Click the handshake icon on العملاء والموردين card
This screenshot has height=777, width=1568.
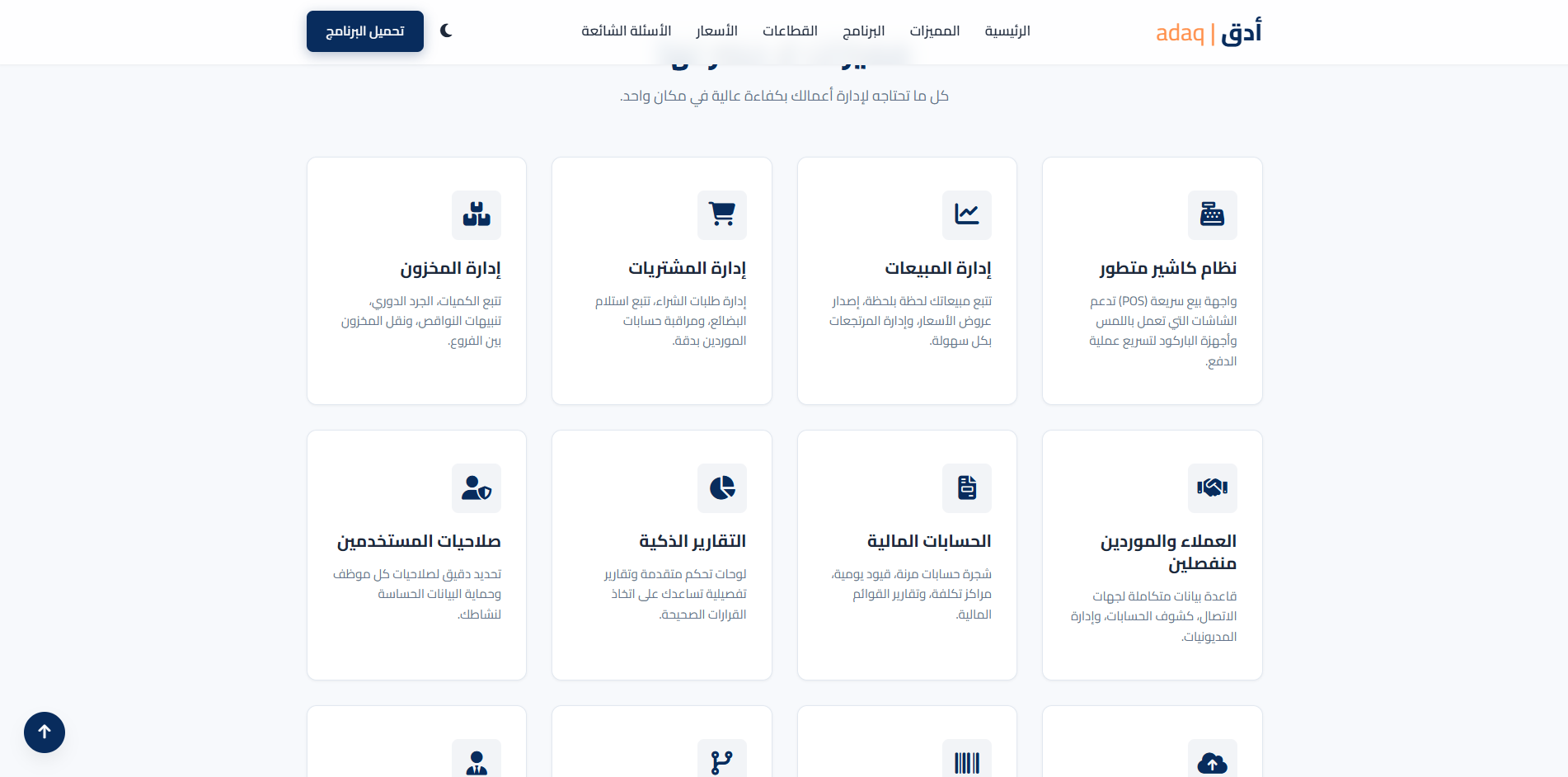pyautogui.click(x=1212, y=487)
